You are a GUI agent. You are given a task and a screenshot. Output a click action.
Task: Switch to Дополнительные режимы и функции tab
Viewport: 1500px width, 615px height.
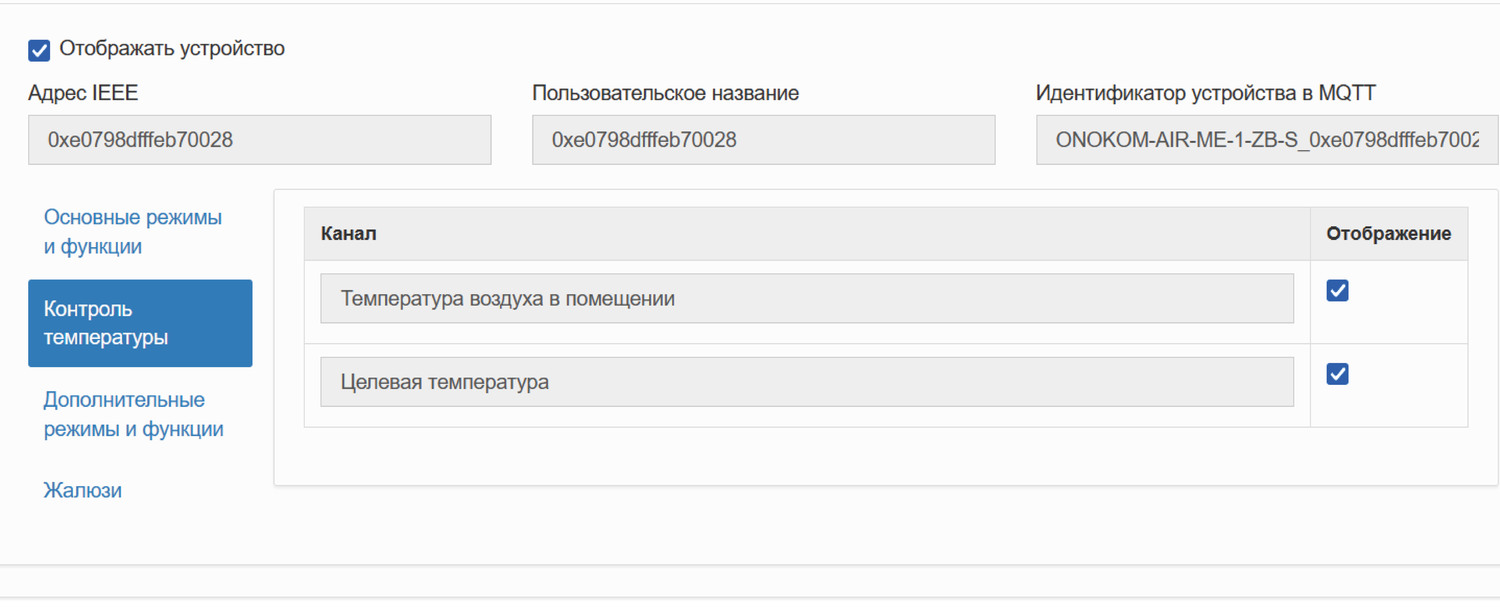pyautogui.click(x=133, y=414)
